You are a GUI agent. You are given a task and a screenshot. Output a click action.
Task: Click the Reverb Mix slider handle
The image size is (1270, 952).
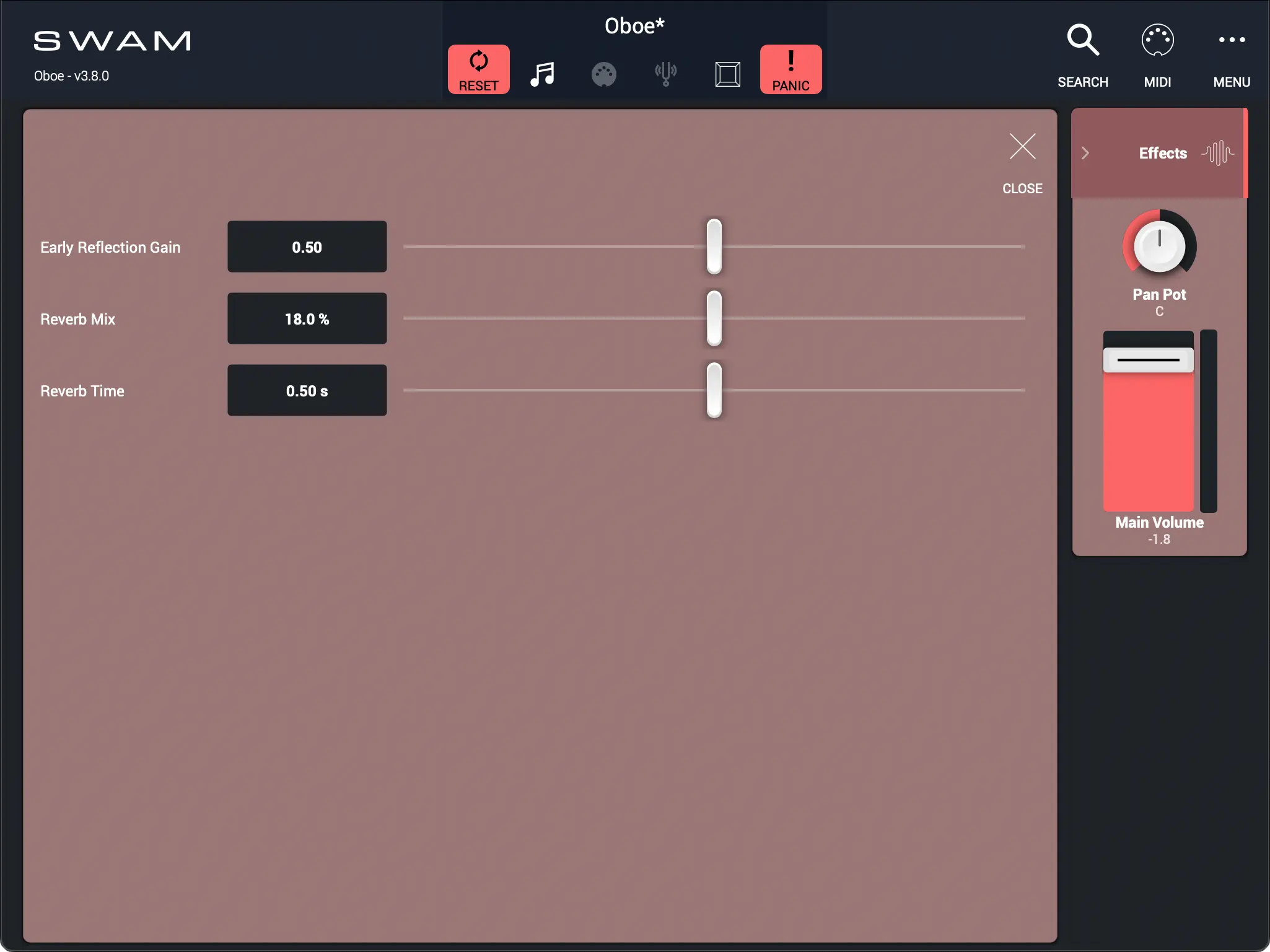714,318
